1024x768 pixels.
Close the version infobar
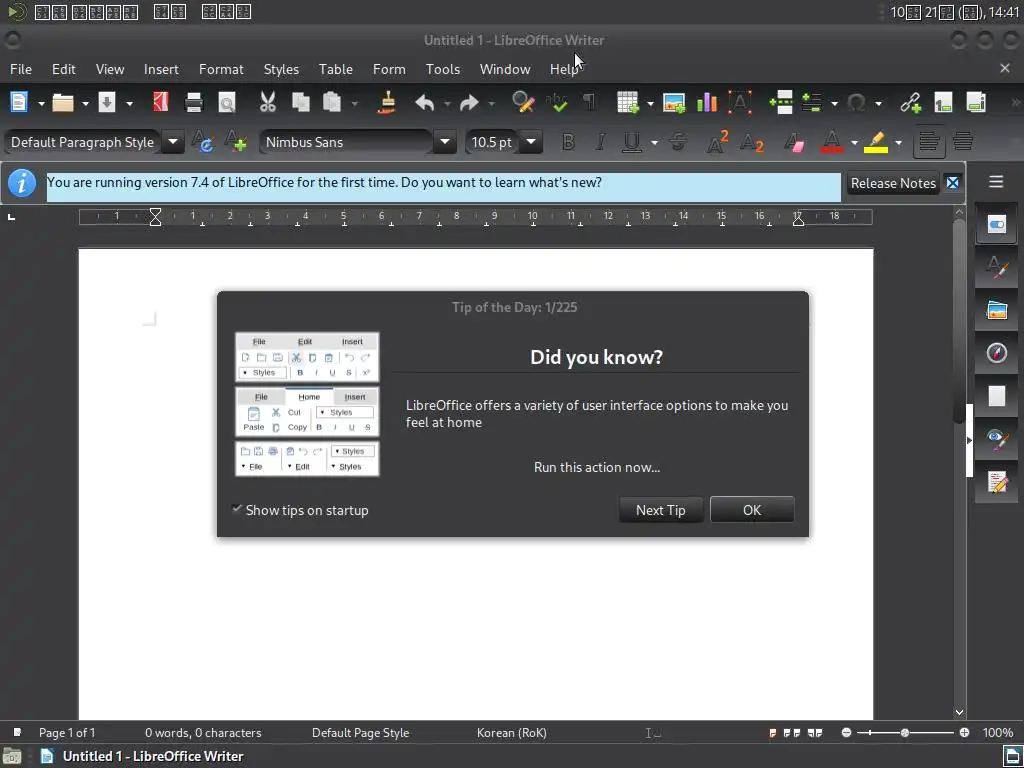point(953,183)
